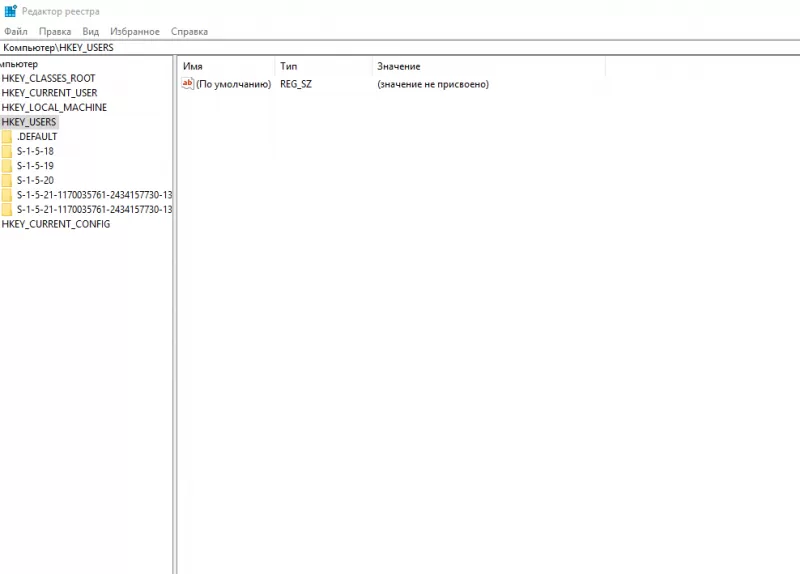Click the Registry Editor app icon in title bar

point(10,11)
